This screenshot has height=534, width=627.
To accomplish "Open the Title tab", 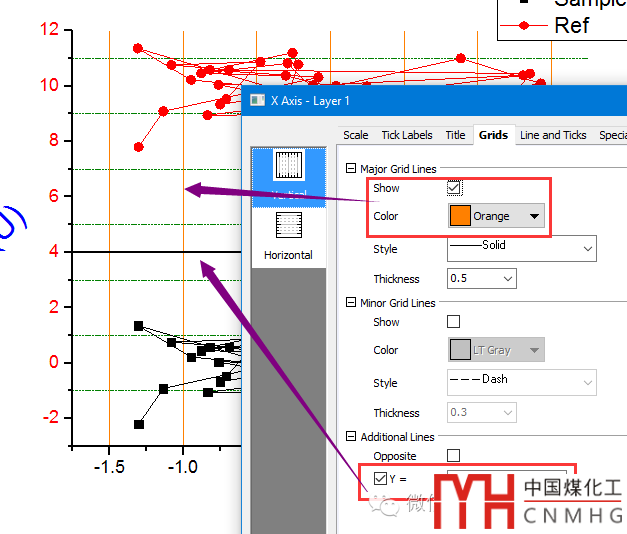I will (x=455, y=135).
